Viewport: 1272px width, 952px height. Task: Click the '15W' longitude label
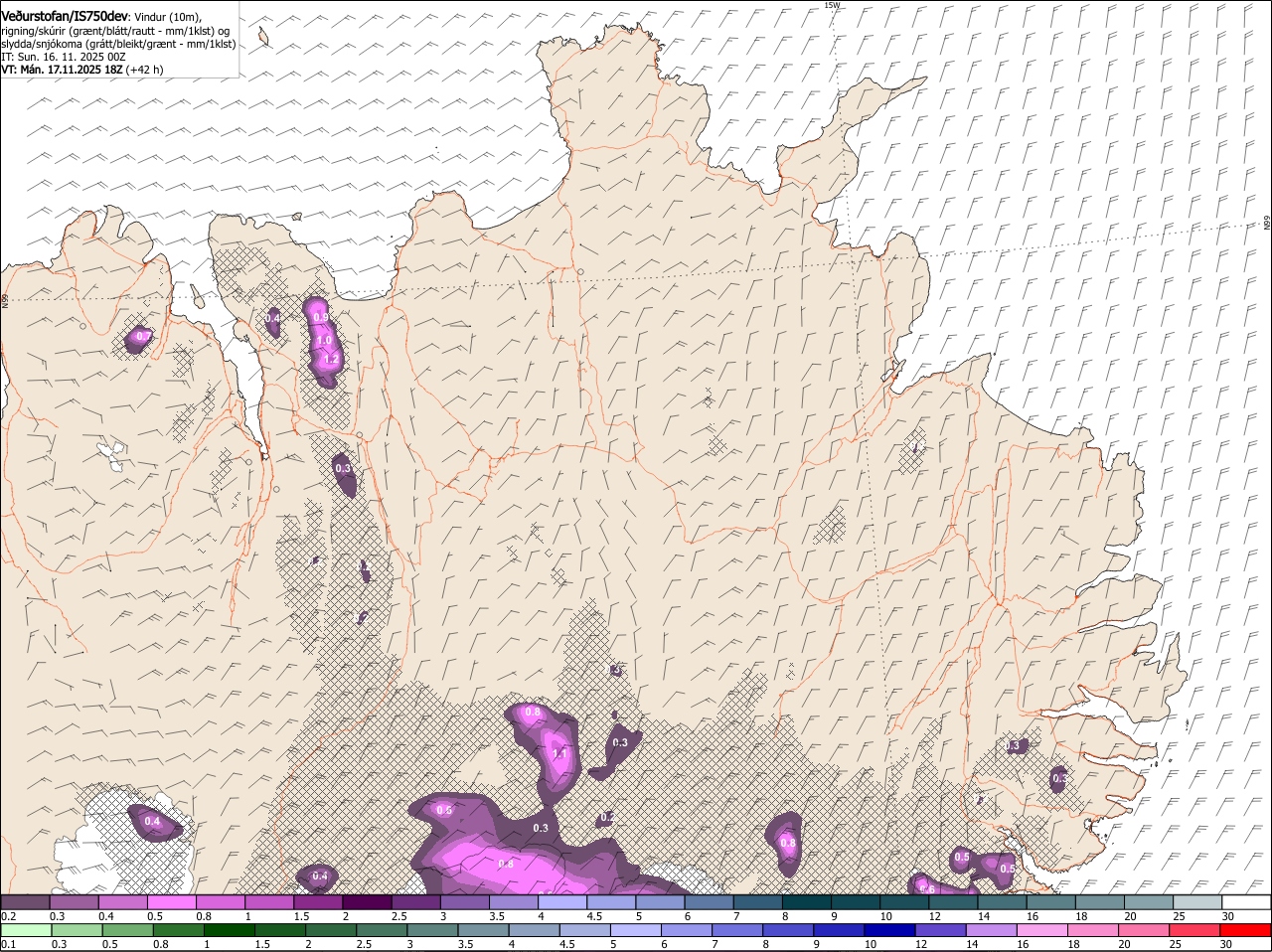tap(833, 5)
